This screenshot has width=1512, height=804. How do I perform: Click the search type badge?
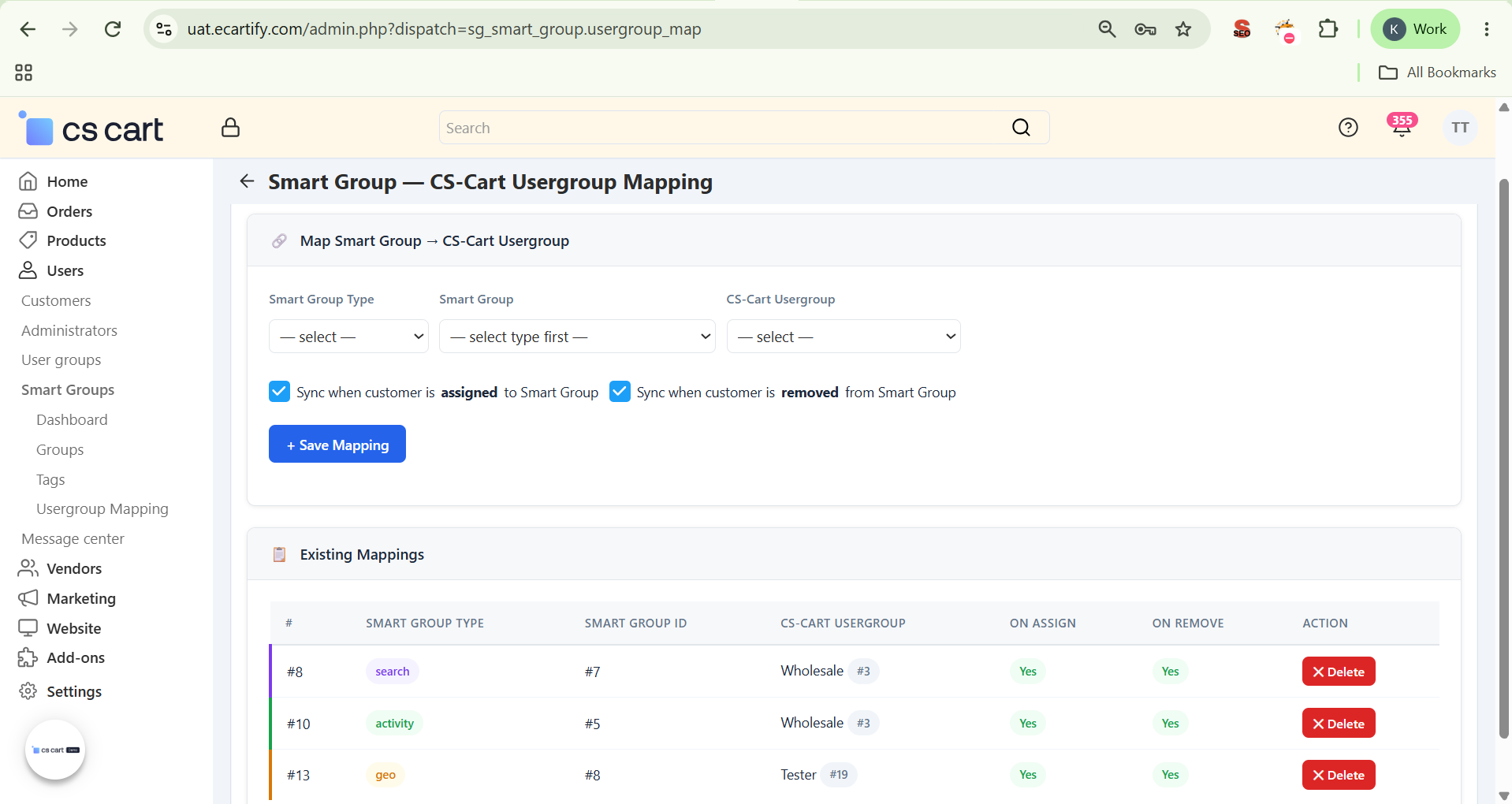[x=393, y=672]
